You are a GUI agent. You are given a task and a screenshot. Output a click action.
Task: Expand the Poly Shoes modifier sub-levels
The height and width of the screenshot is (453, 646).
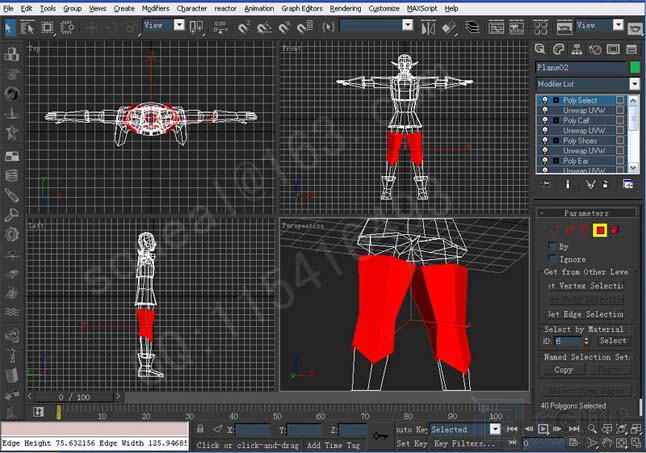(x=556, y=140)
